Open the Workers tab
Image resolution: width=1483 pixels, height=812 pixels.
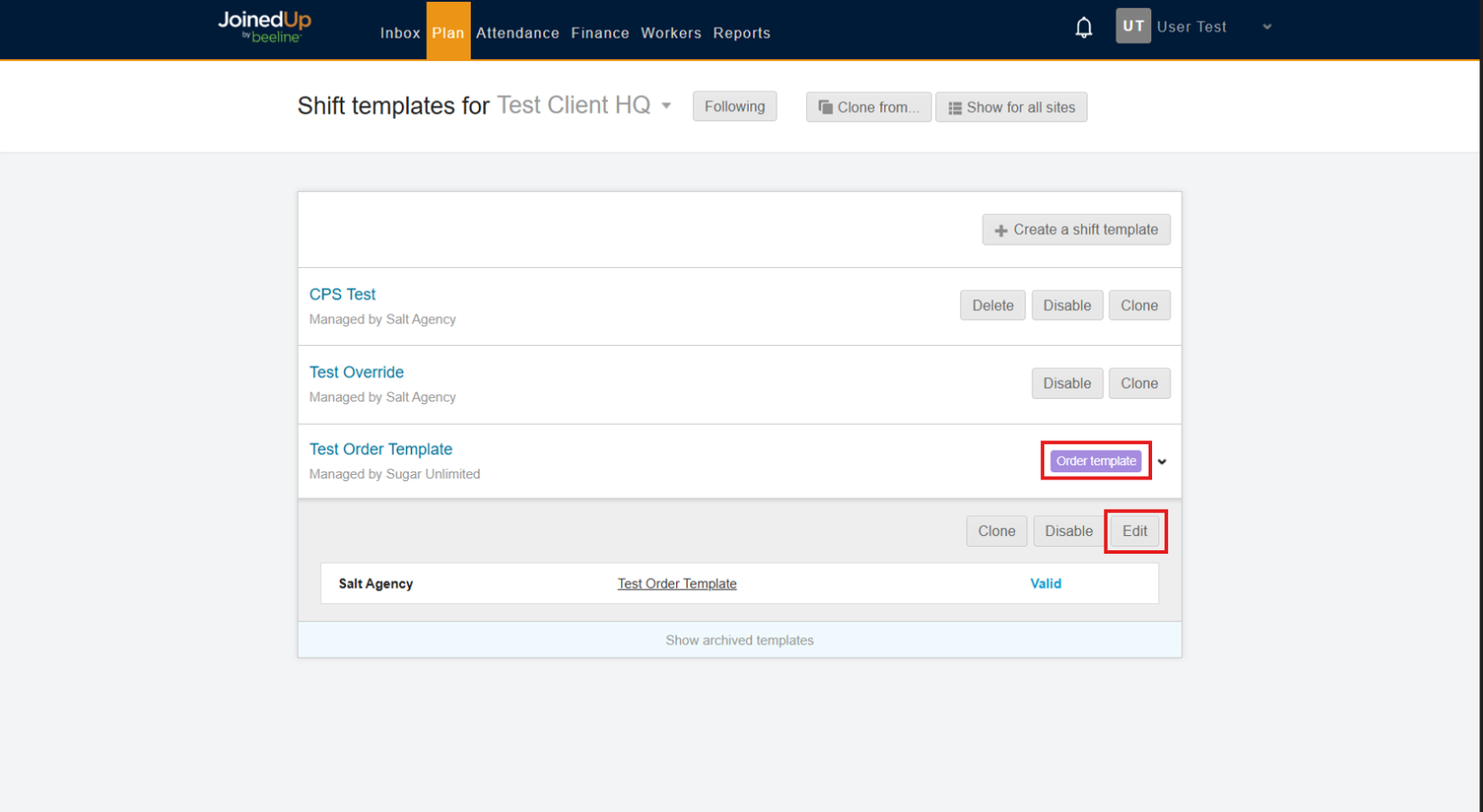(x=671, y=33)
